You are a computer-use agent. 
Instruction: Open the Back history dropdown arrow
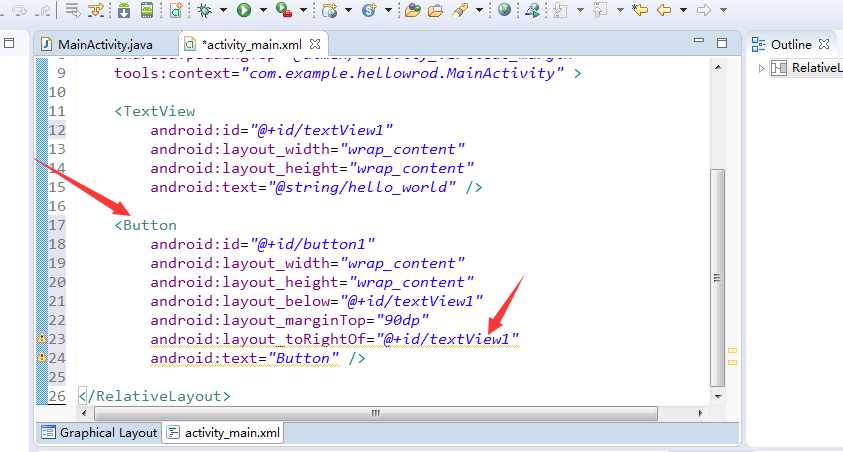pos(683,10)
